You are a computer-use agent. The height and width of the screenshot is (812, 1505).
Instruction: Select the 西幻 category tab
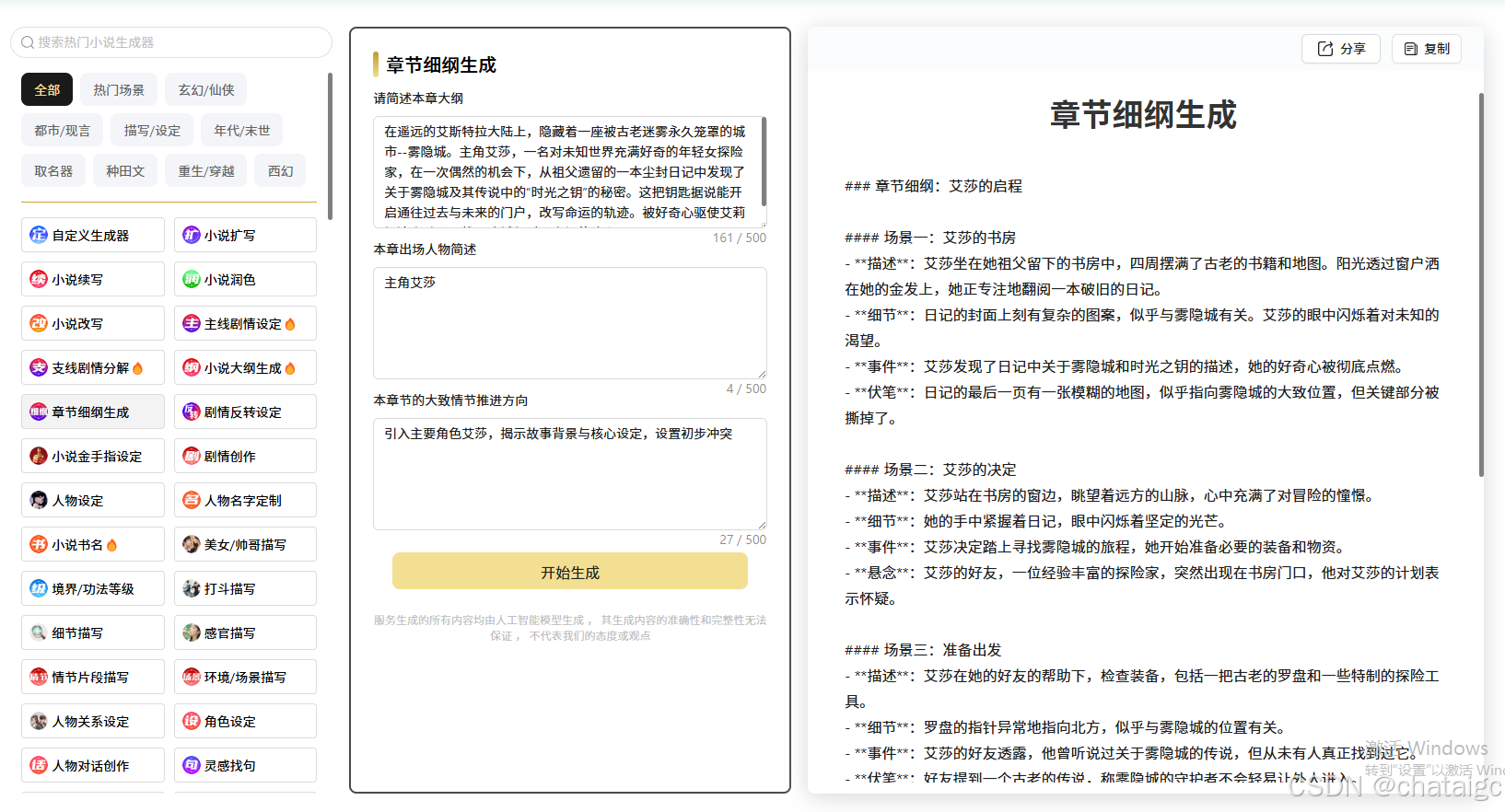pyautogui.click(x=281, y=170)
